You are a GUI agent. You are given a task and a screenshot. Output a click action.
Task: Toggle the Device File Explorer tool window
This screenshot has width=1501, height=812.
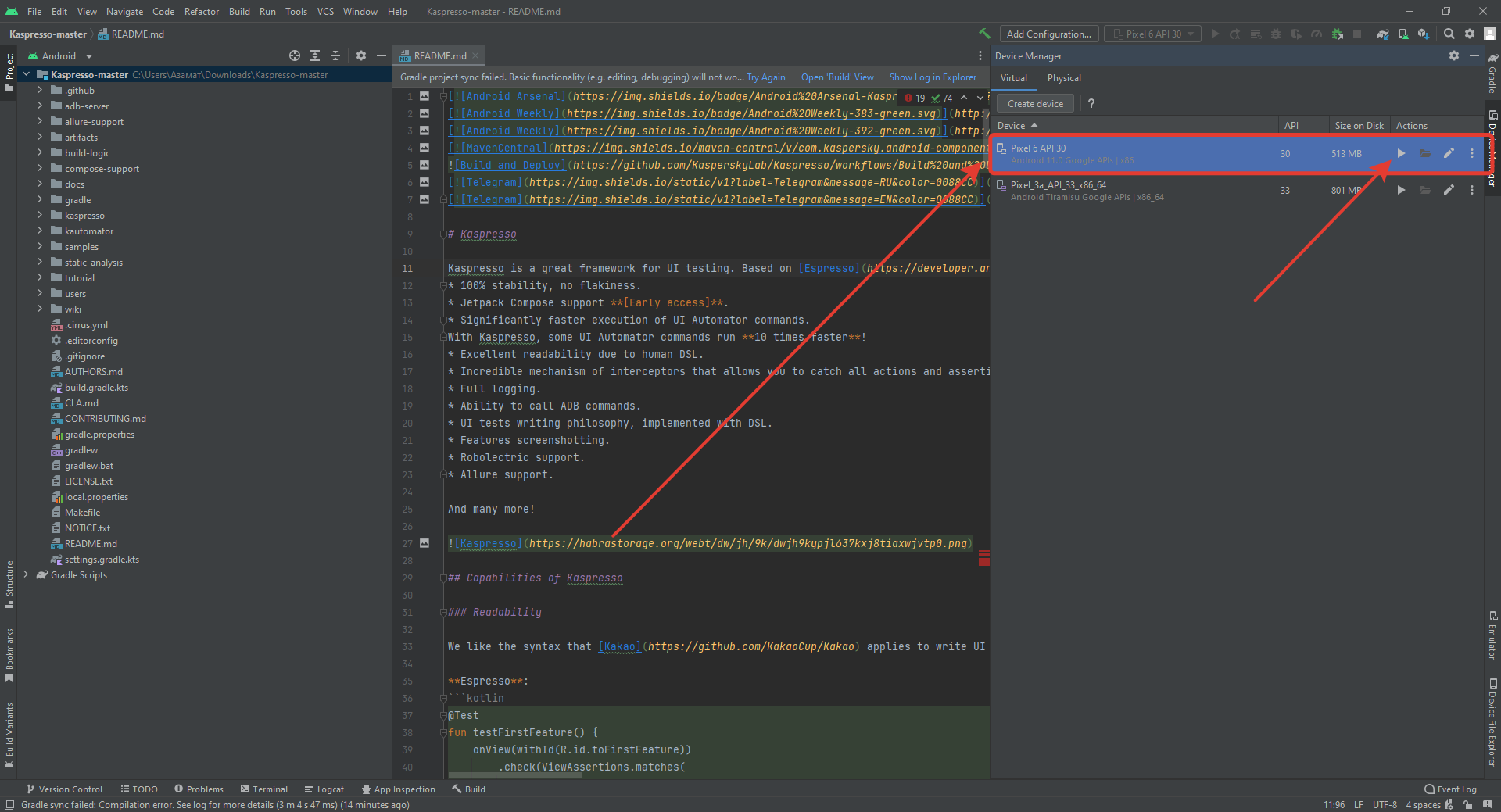1492,722
